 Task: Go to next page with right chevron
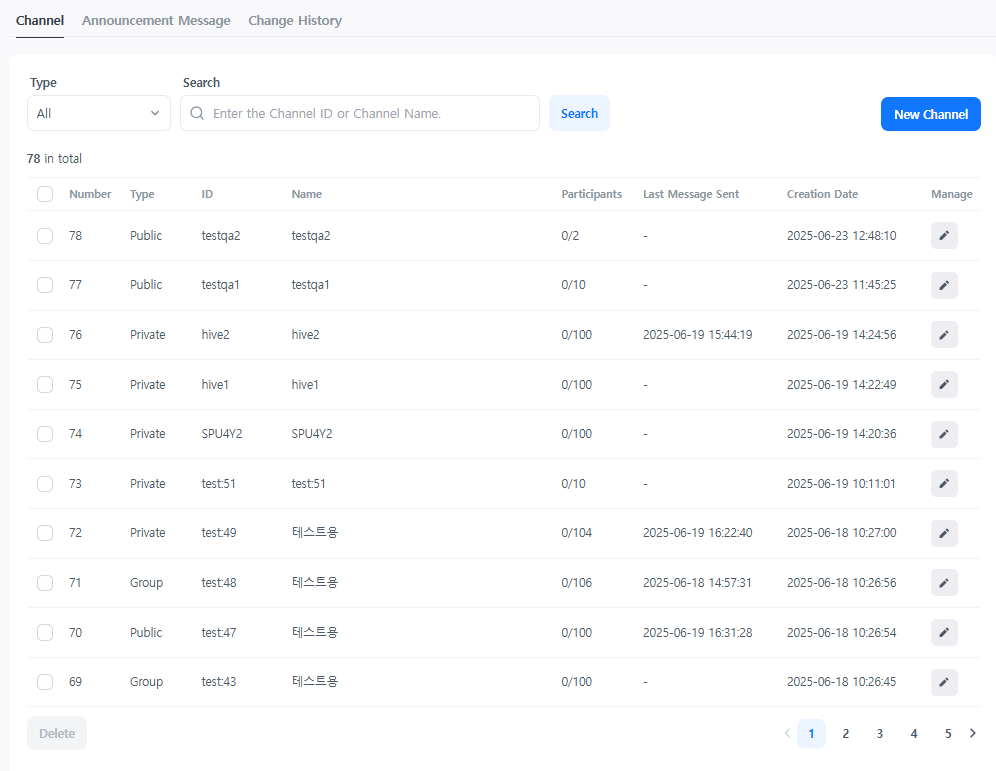coord(973,733)
